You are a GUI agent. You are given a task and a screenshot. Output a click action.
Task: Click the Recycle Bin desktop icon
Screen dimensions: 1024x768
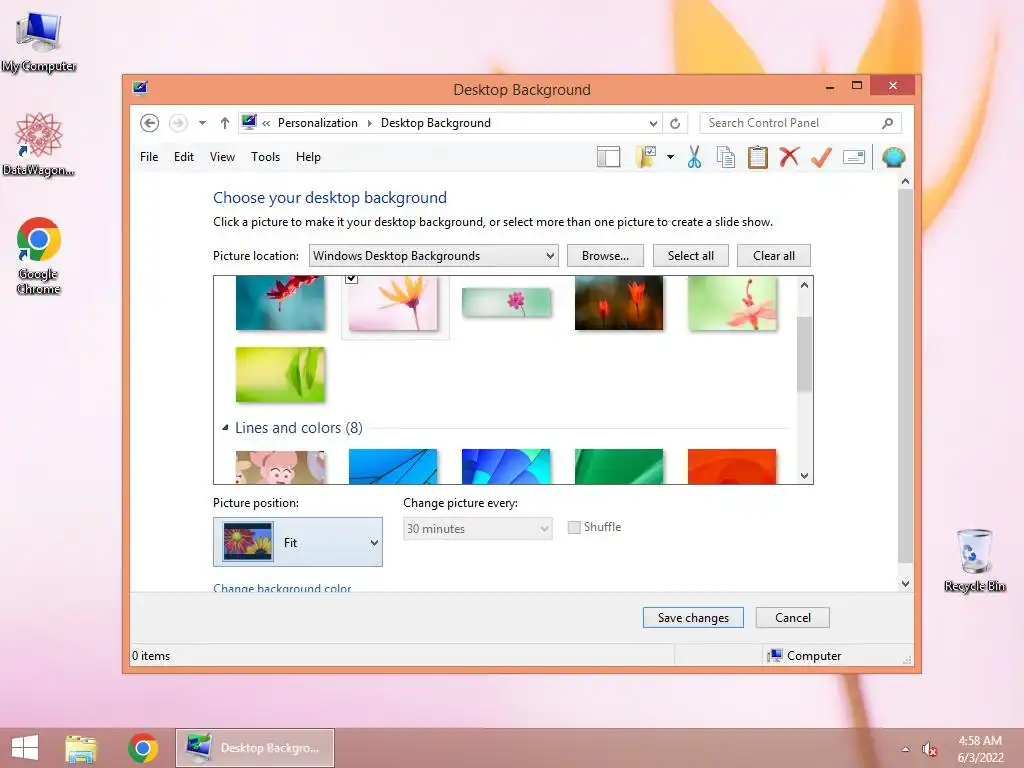[974, 560]
